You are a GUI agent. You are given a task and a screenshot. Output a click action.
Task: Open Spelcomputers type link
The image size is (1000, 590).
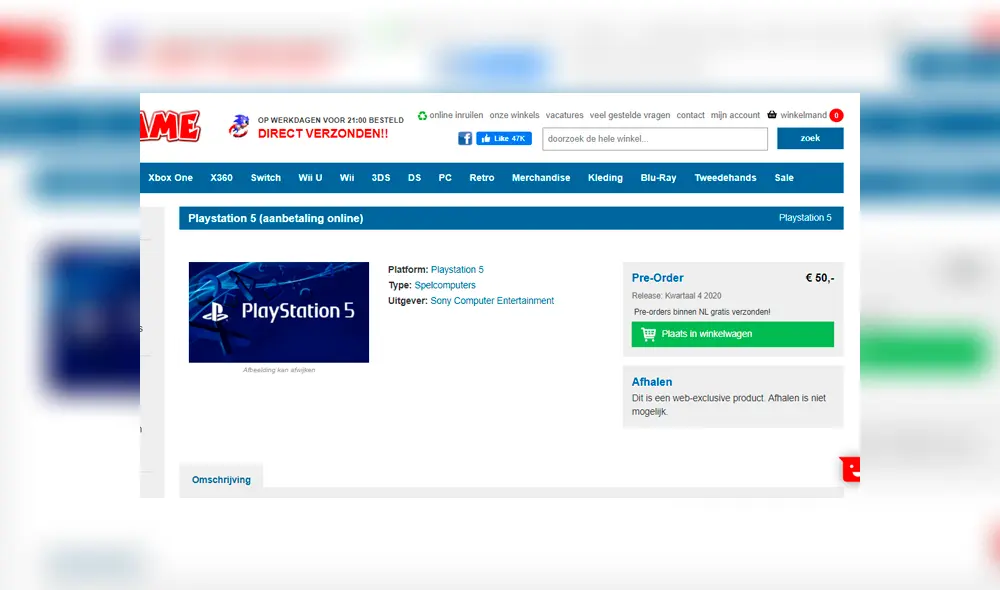coord(445,284)
